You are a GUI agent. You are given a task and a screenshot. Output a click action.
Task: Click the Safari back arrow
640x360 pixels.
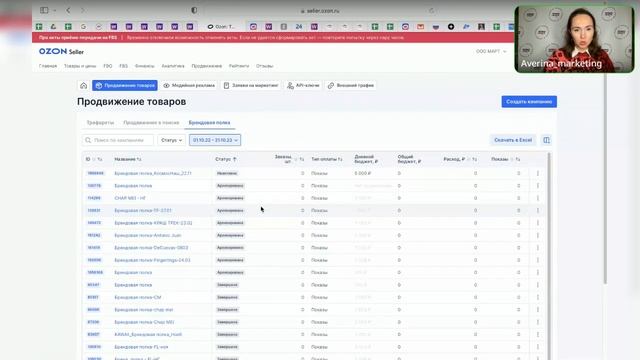pos(68,10)
